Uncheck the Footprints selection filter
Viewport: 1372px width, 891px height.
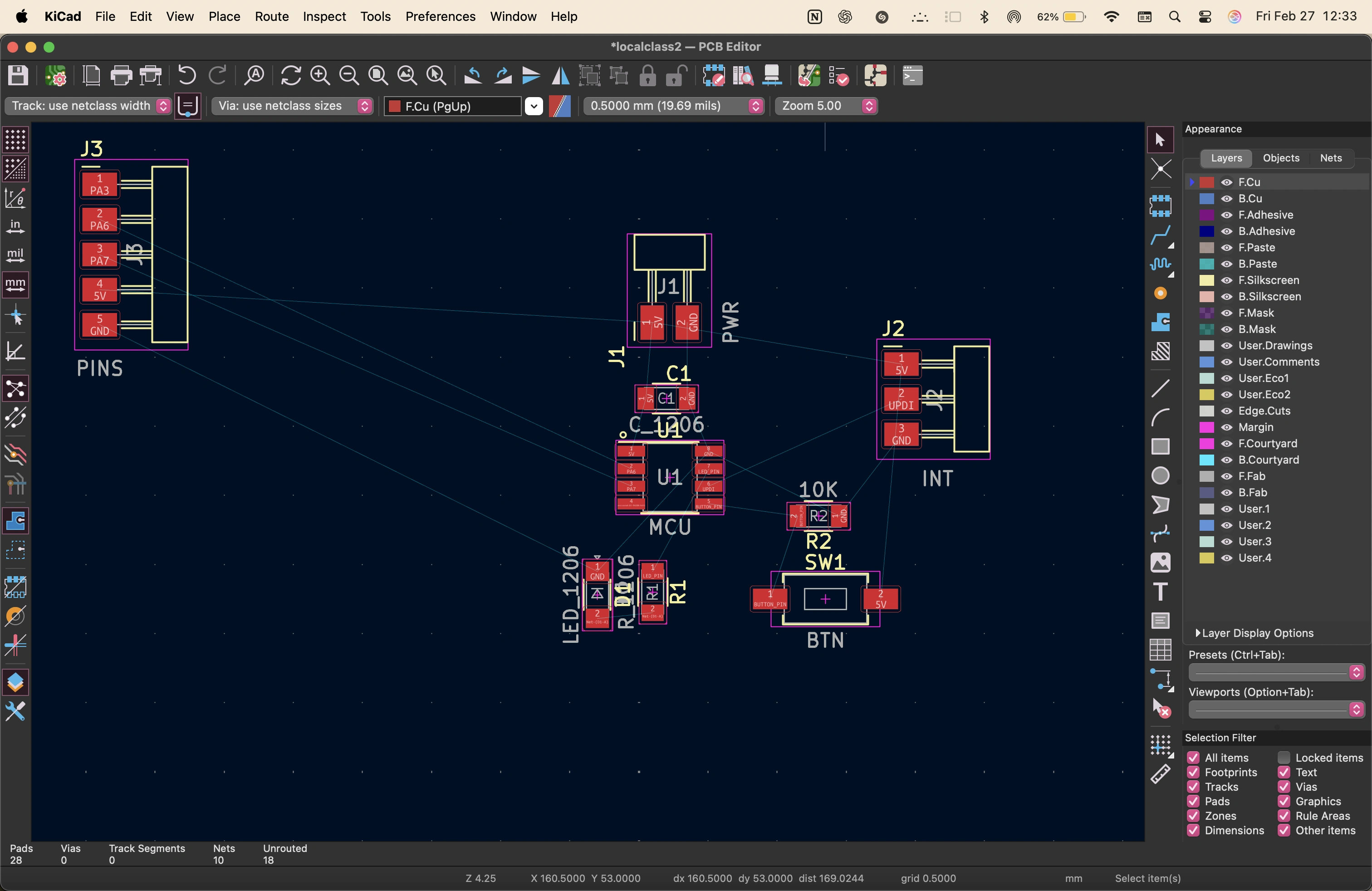click(1193, 772)
